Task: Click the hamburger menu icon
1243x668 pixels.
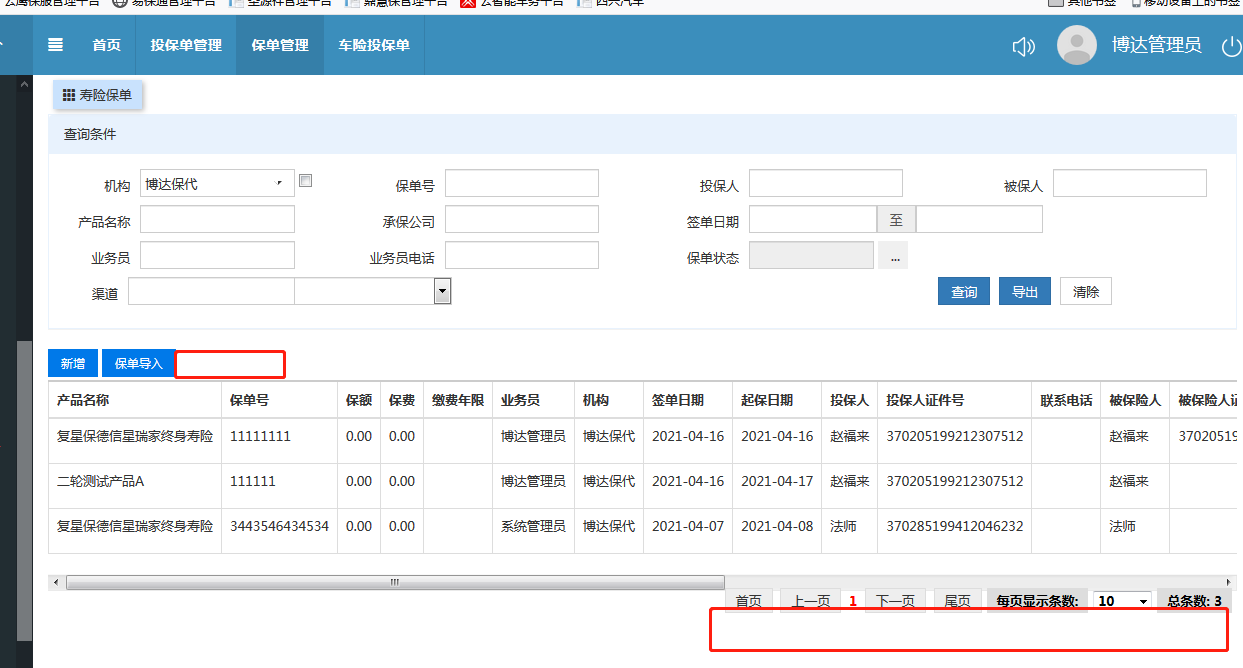Action: click(56, 45)
